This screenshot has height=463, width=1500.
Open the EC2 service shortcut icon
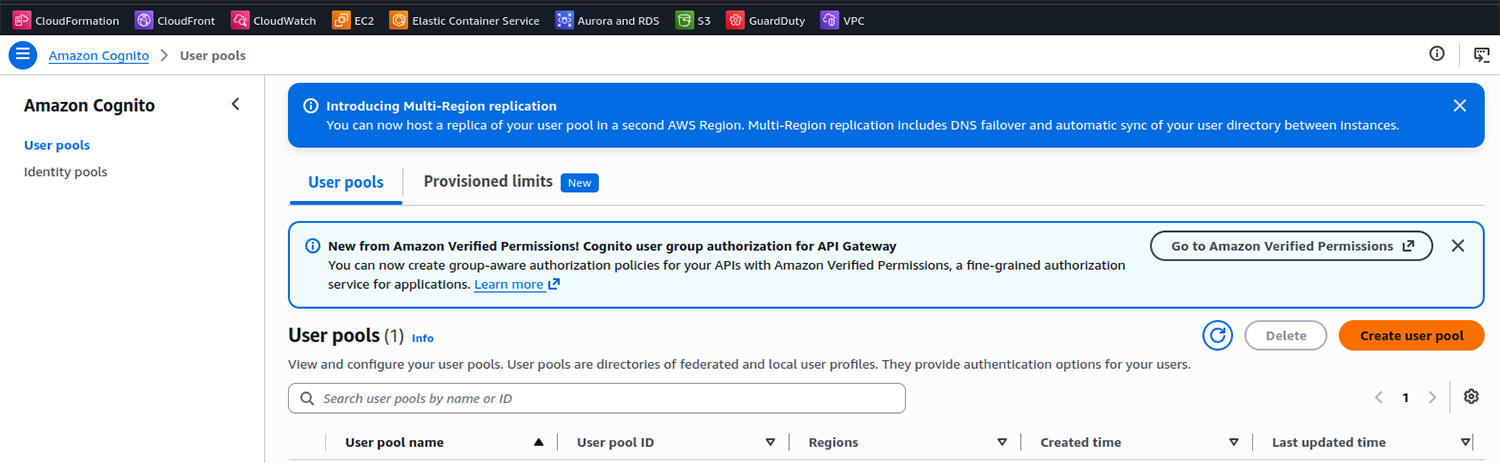(341, 20)
